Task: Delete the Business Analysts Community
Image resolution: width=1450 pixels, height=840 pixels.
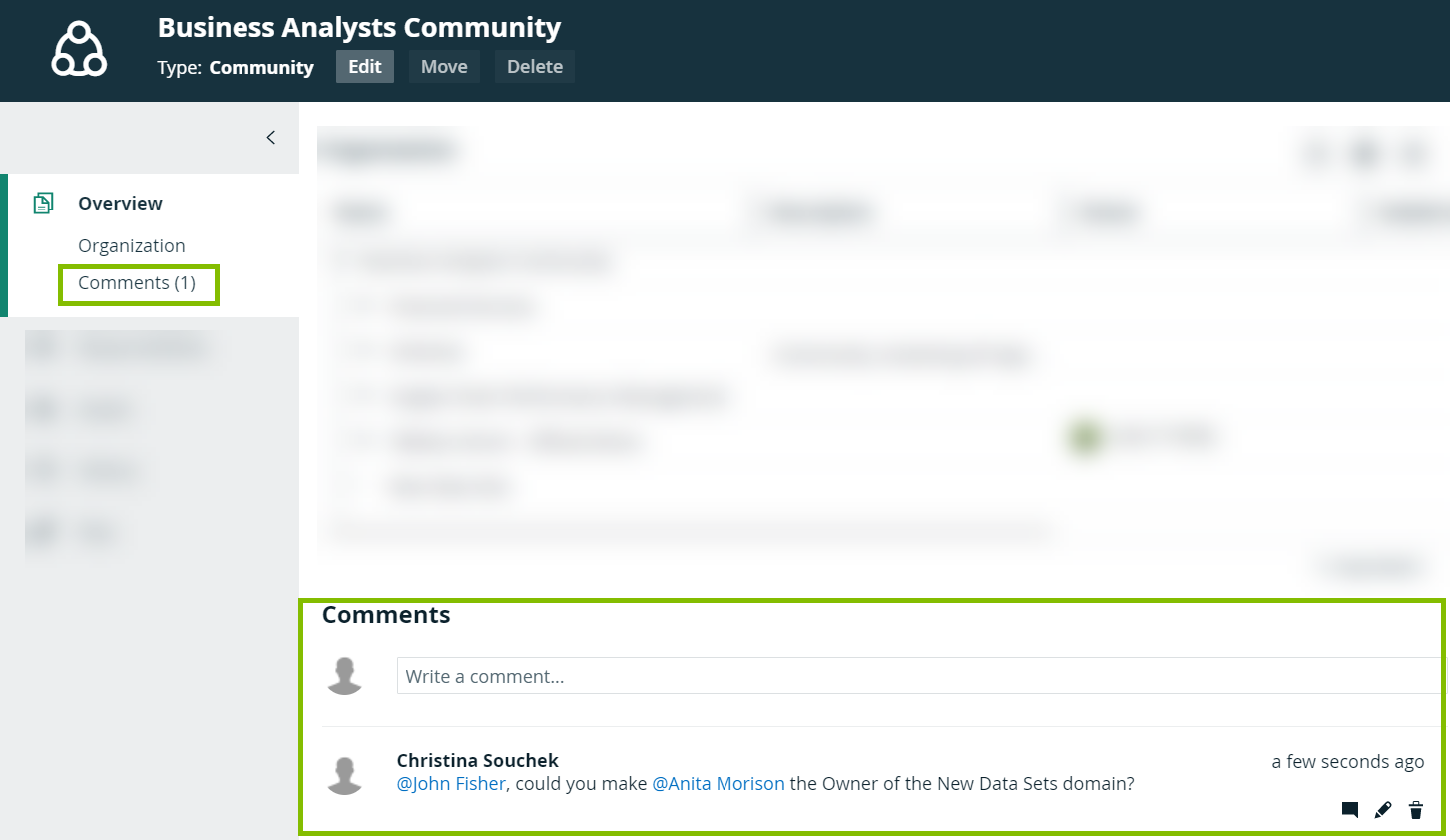Action: pos(534,67)
